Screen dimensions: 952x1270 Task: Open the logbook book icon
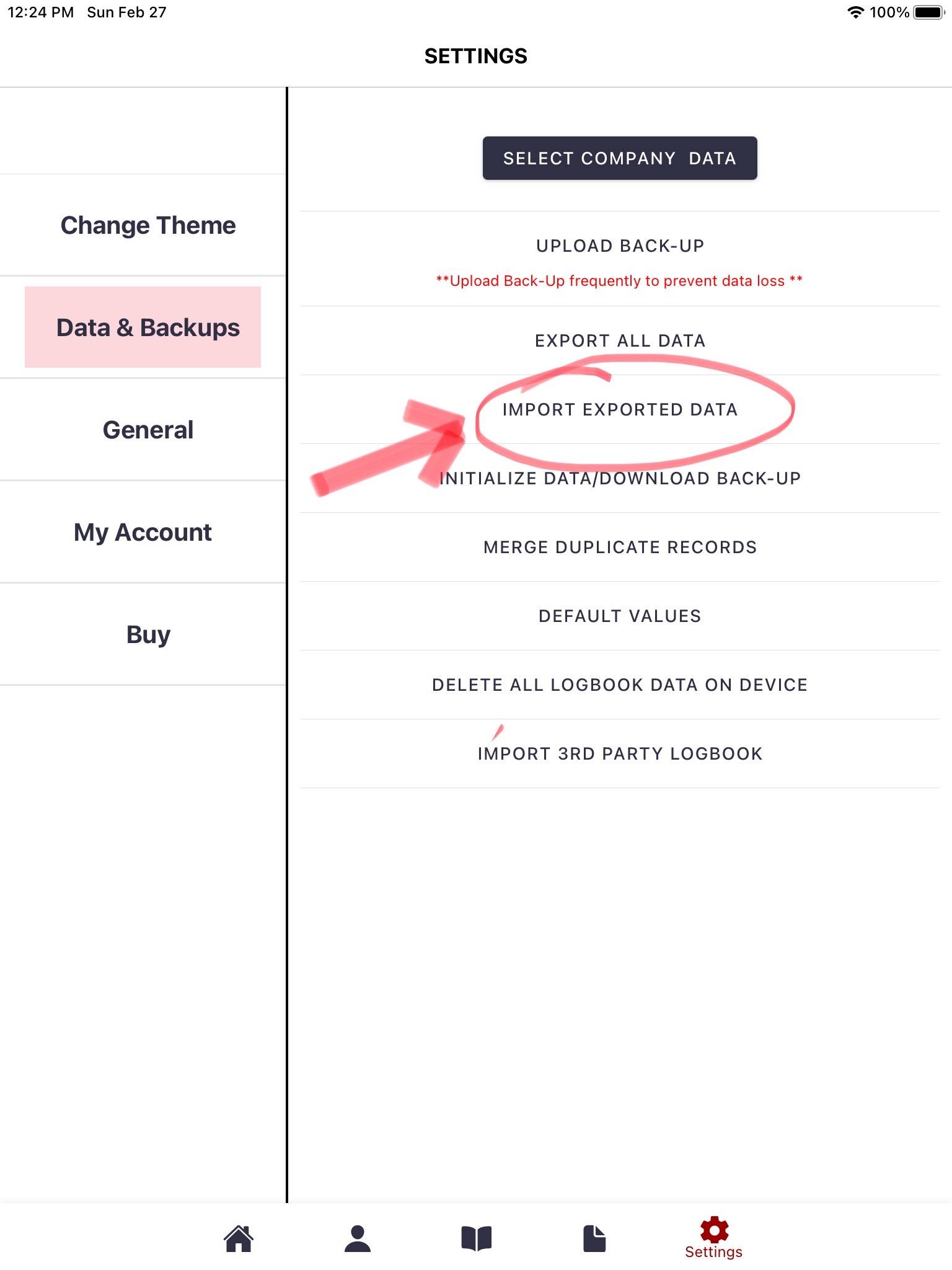(x=476, y=1238)
